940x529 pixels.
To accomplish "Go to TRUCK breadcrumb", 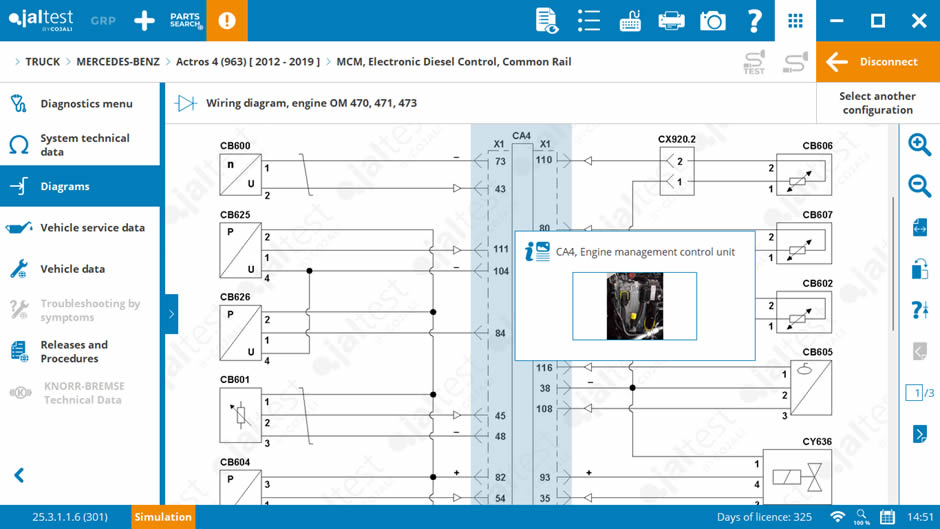I will 43,62.
